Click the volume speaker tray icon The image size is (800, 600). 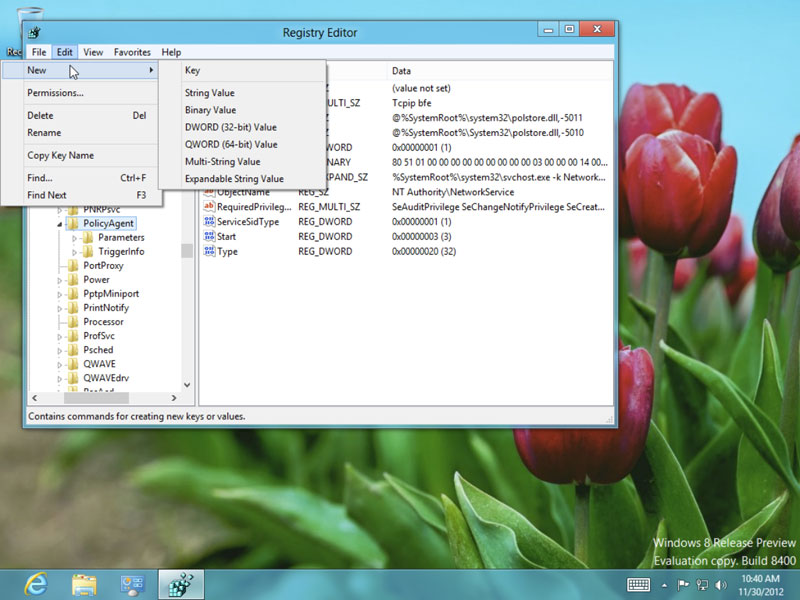722,584
